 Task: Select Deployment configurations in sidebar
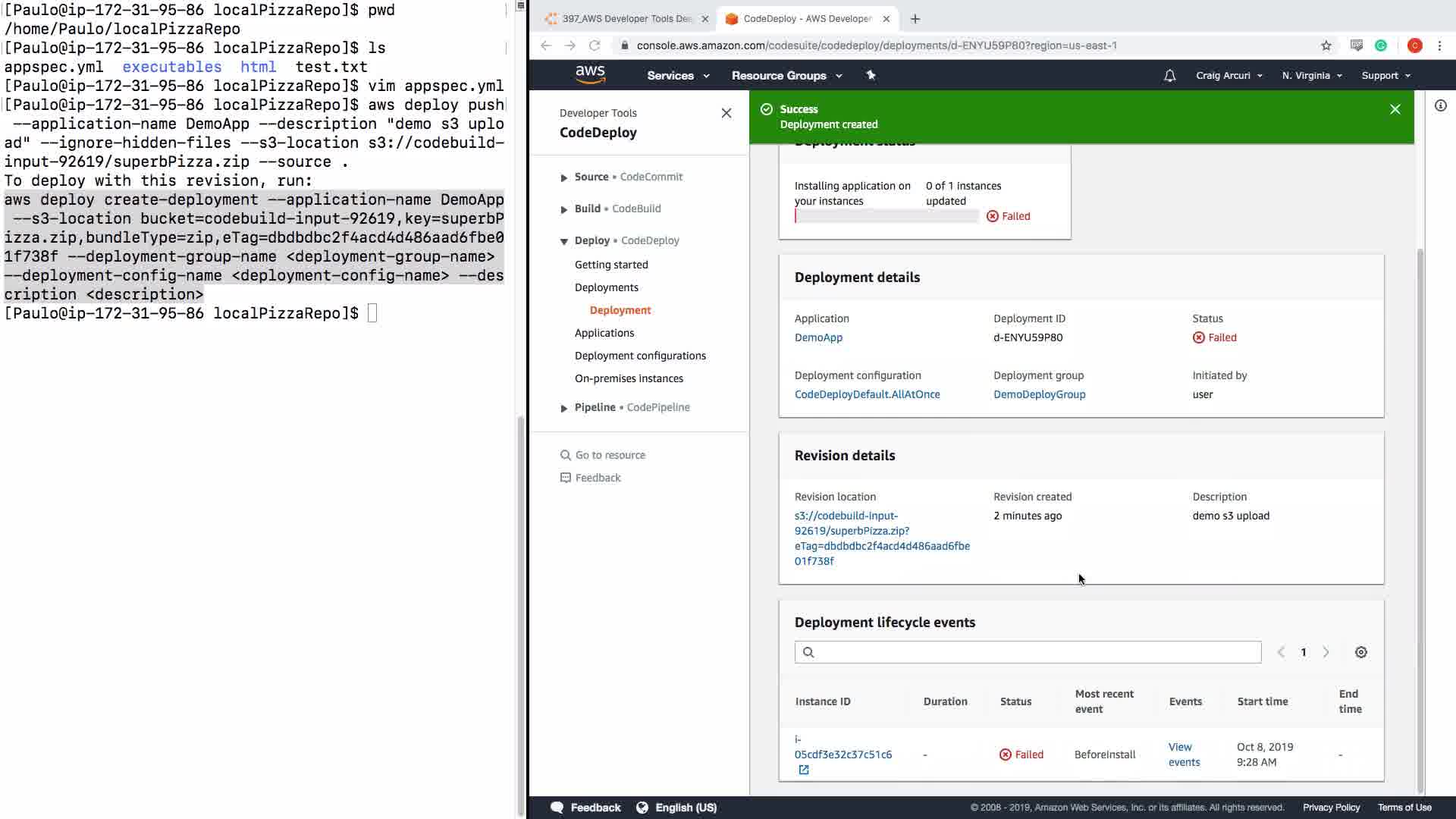tap(639, 356)
